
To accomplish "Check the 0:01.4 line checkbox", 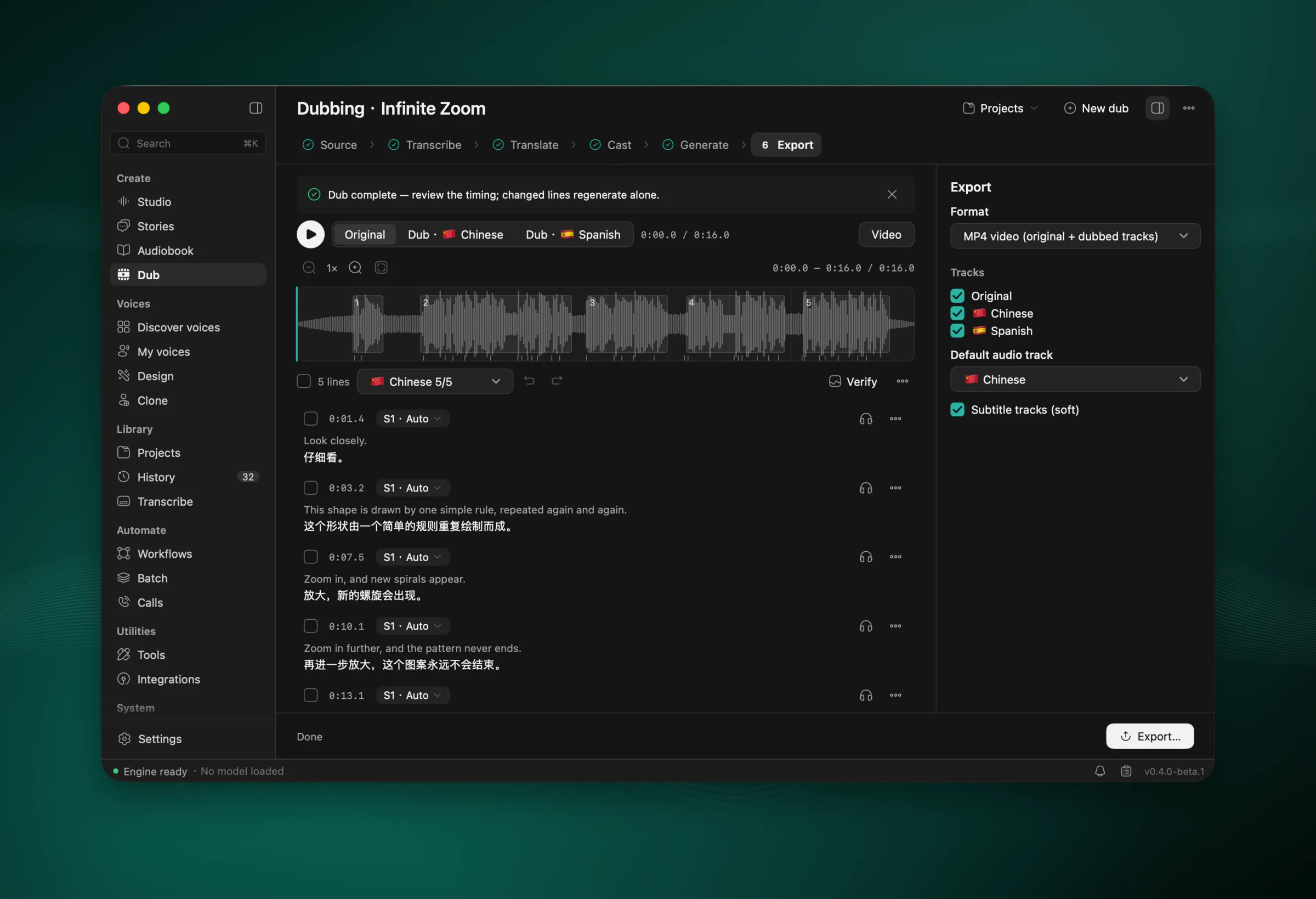I will coord(310,419).
